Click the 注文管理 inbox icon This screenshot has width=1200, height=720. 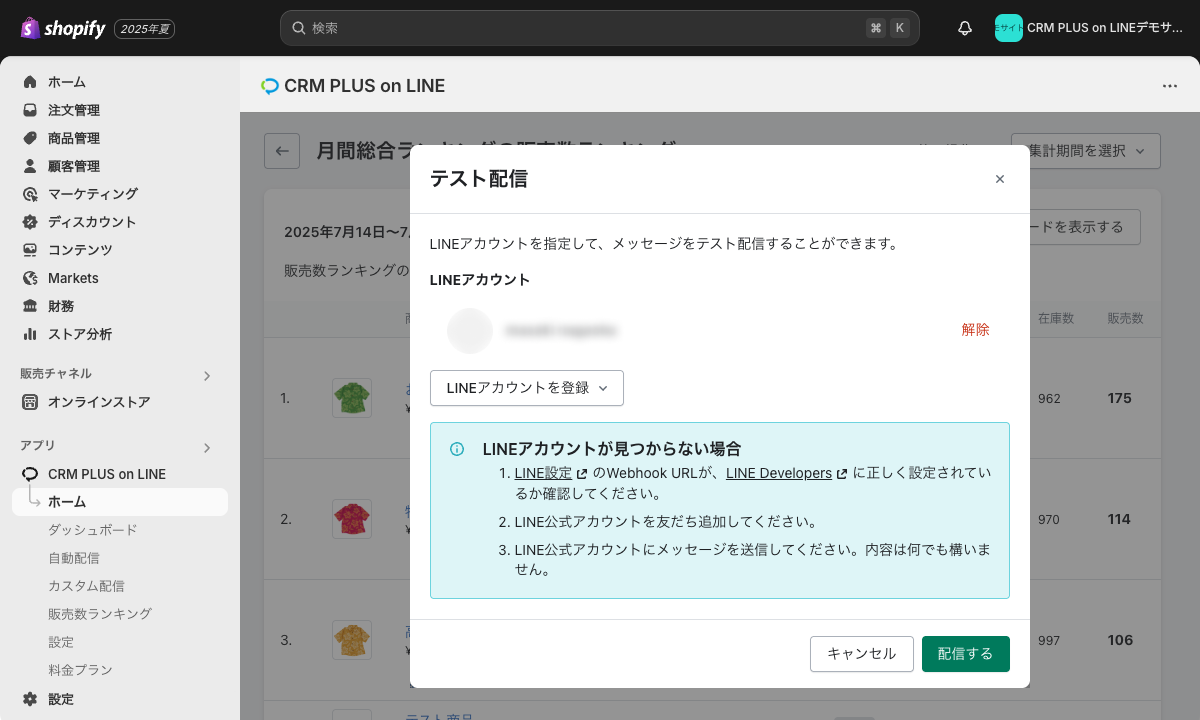tap(30, 110)
